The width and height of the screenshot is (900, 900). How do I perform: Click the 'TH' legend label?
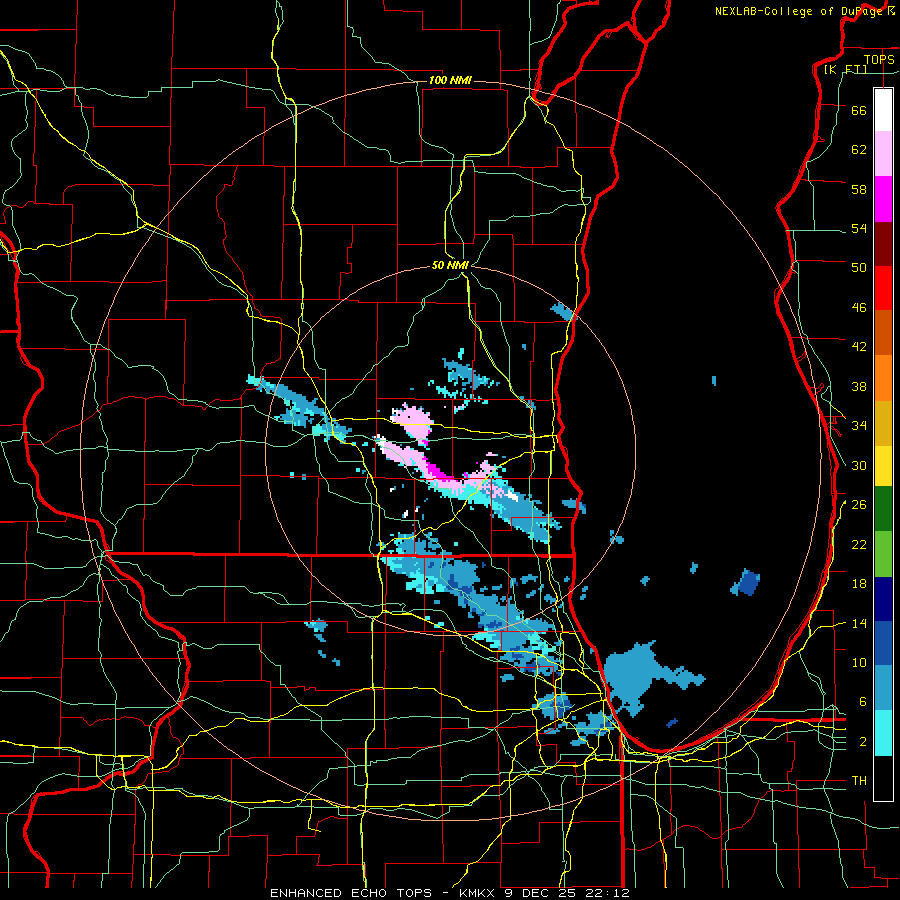pyautogui.click(x=859, y=781)
